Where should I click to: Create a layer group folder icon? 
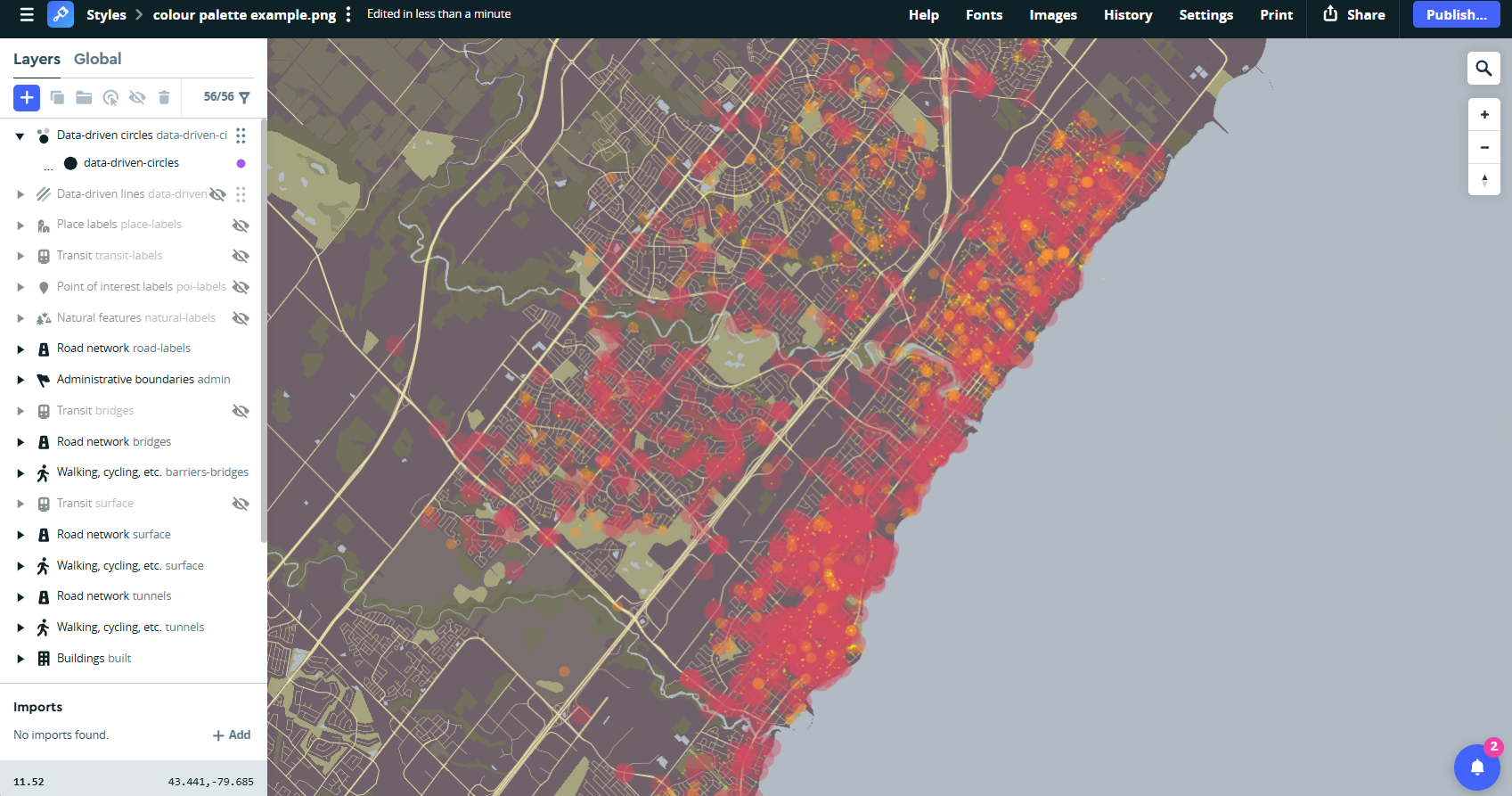[84, 97]
